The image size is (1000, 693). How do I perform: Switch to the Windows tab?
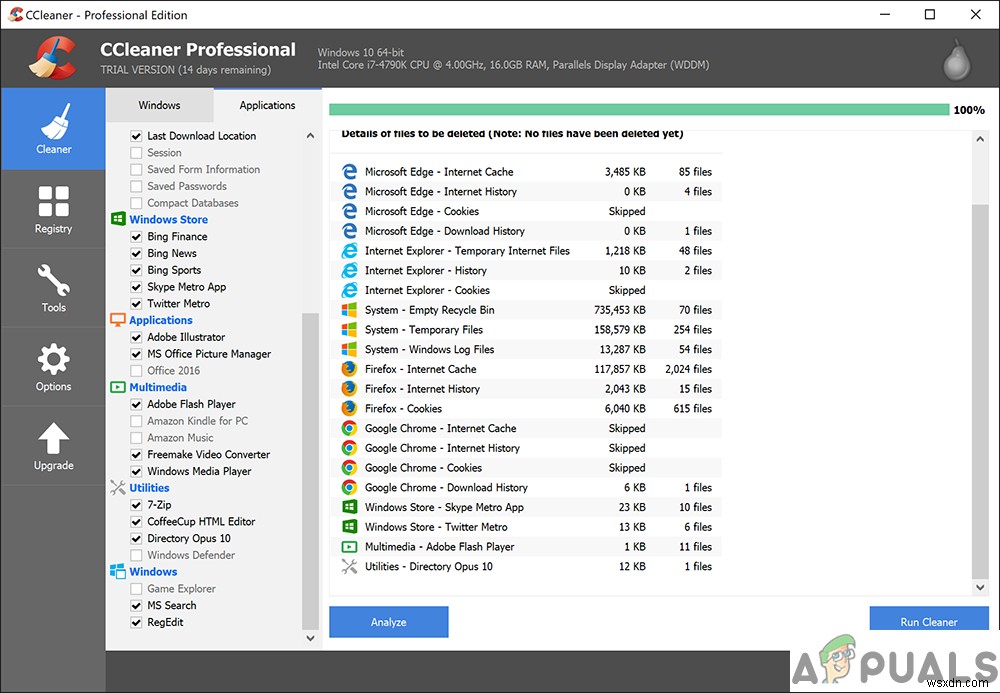point(159,105)
